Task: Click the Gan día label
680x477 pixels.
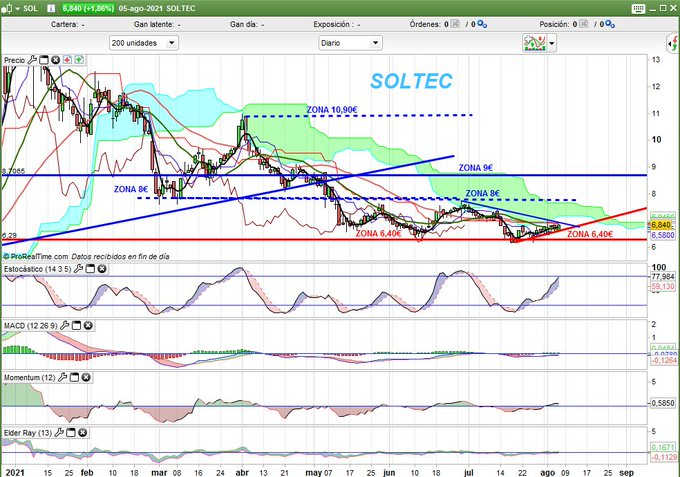Action: point(243,25)
